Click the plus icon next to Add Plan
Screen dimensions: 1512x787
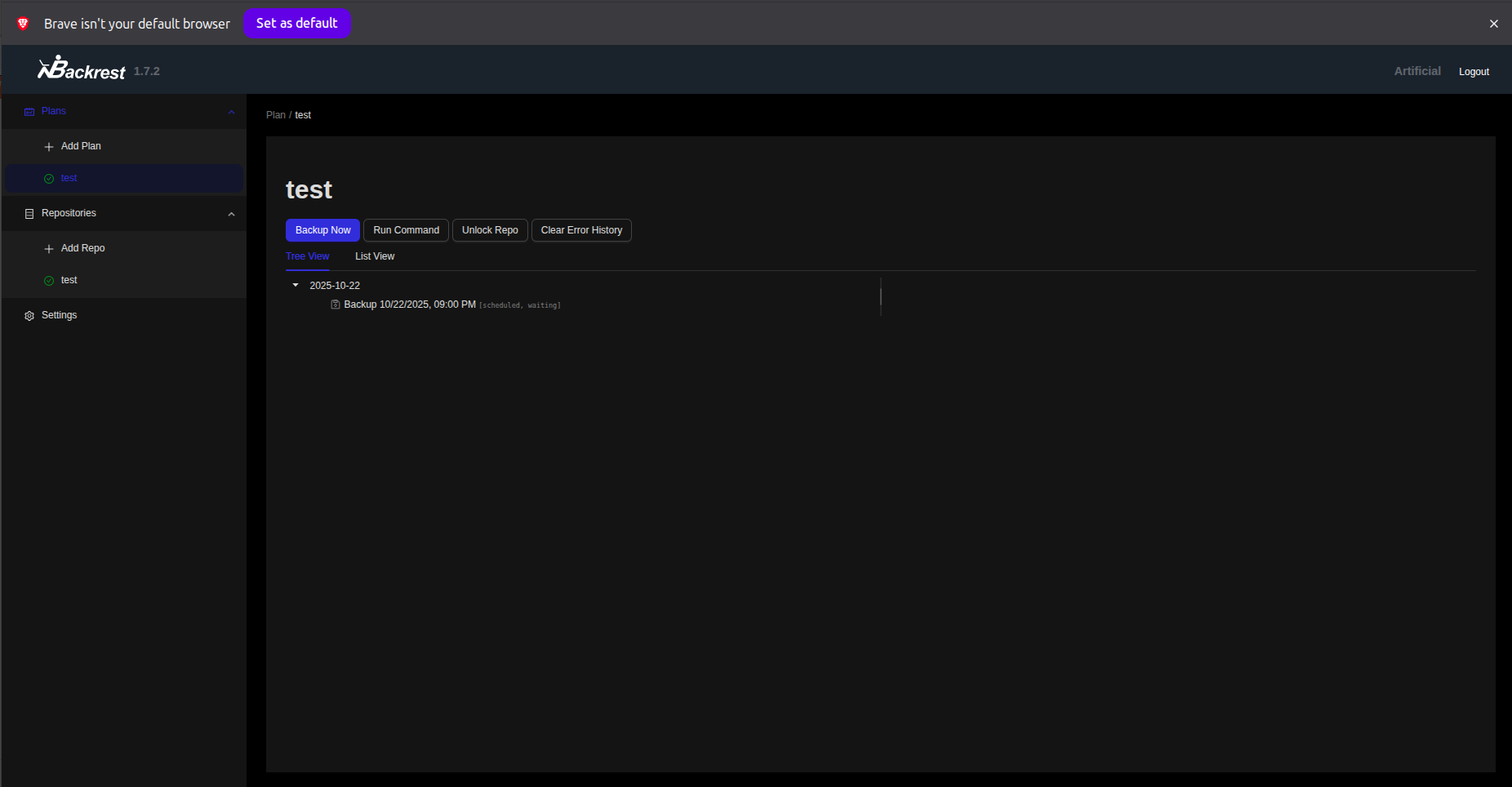49,147
